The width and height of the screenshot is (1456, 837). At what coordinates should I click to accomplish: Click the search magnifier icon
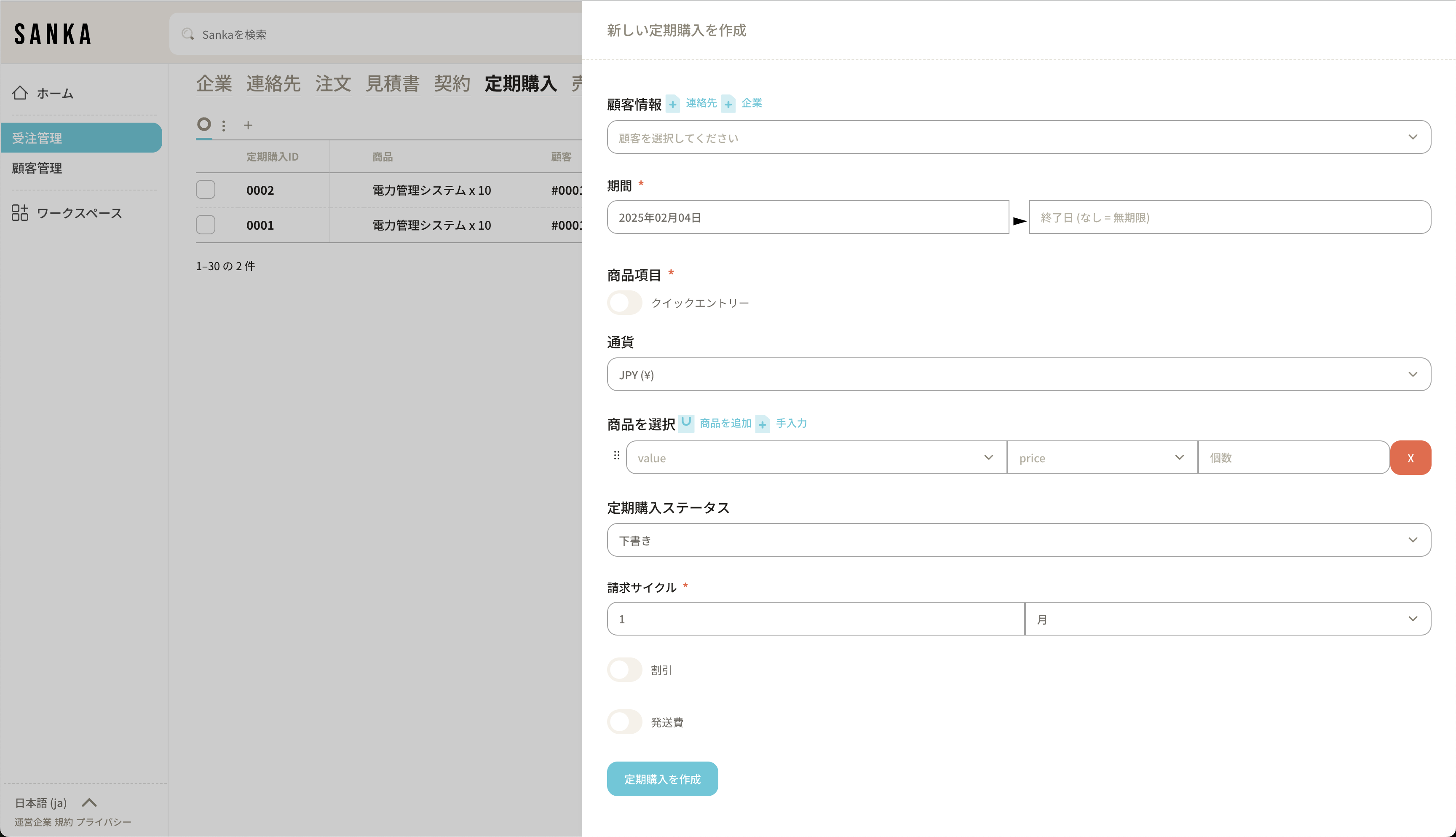pyautogui.click(x=187, y=35)
